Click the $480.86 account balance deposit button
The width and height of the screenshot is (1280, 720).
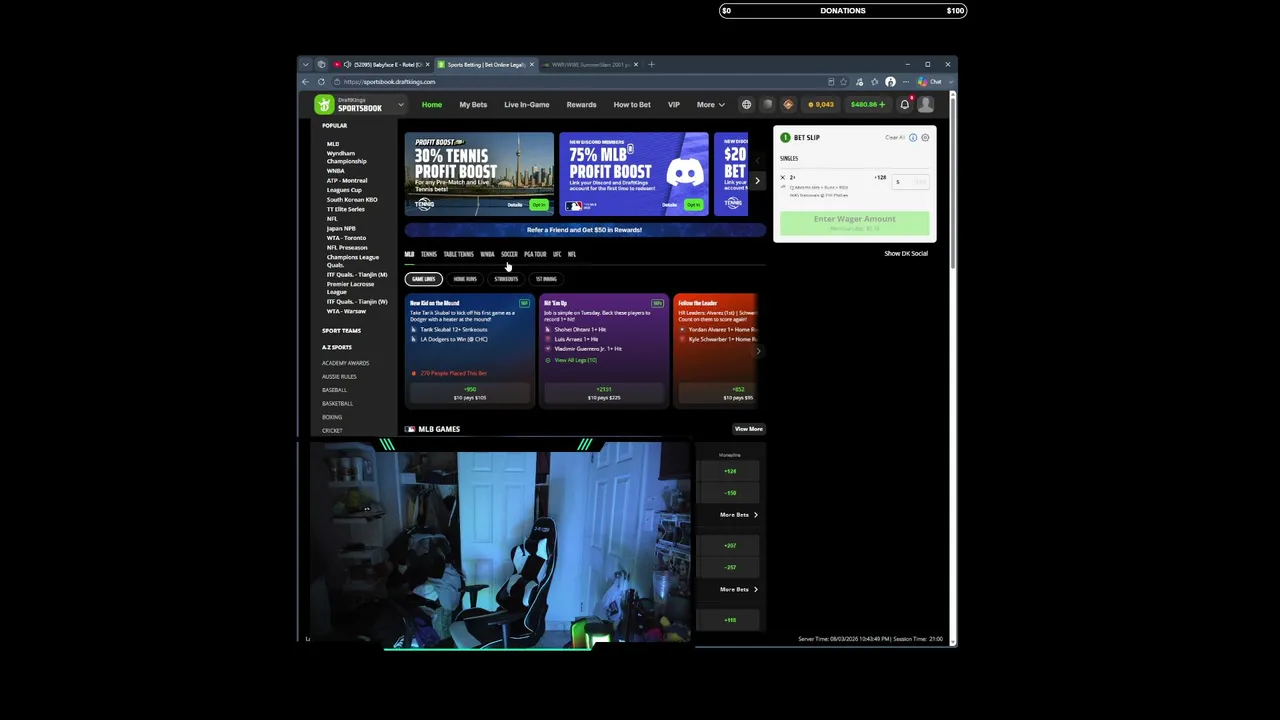pyautogui.click(x=868, y=104)
